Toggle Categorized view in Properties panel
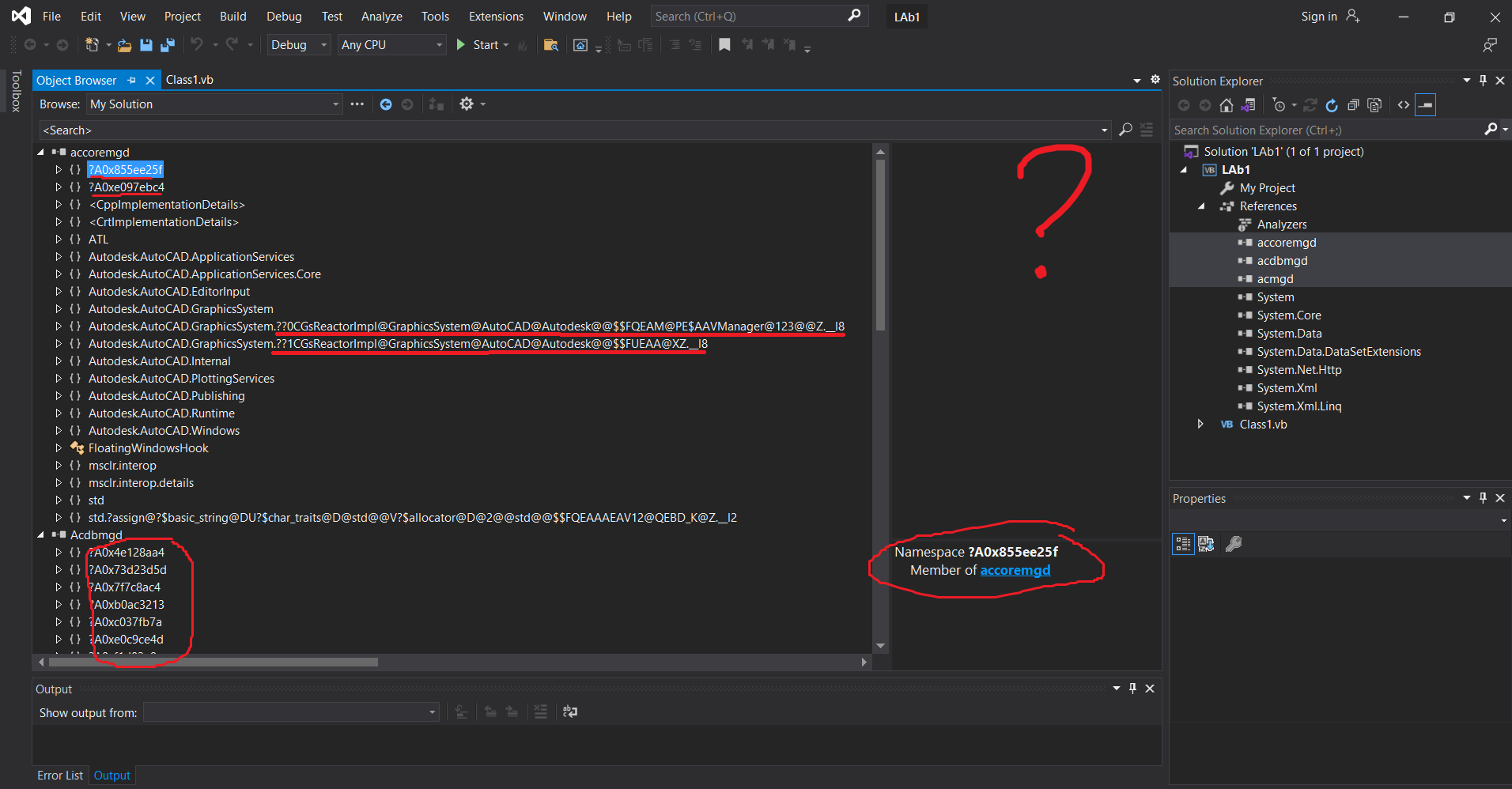Image resolution: width=1512 pixels, height=789 pixels. (x=1183, y=544)
